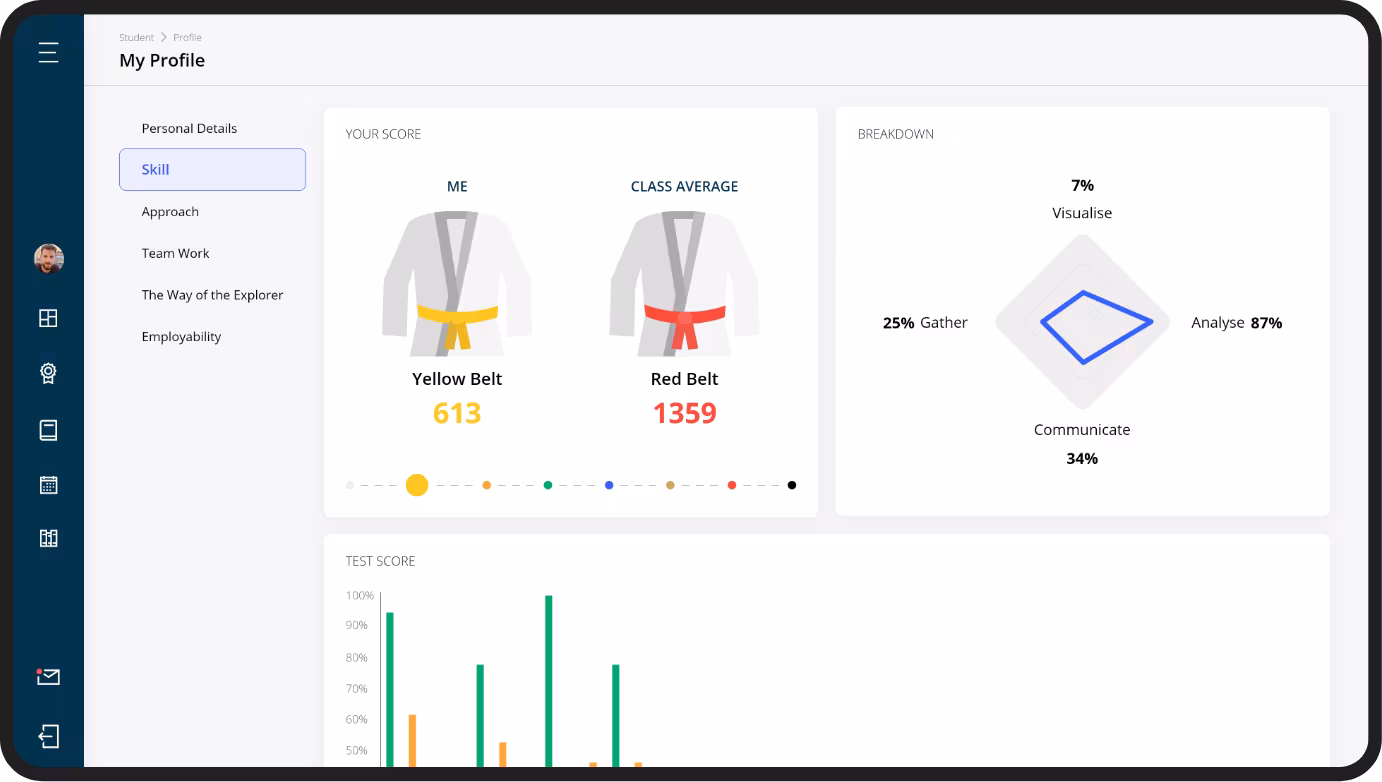Click the black belt level dot
This screenshot has width=1382, height=782.
coord(792,485)
